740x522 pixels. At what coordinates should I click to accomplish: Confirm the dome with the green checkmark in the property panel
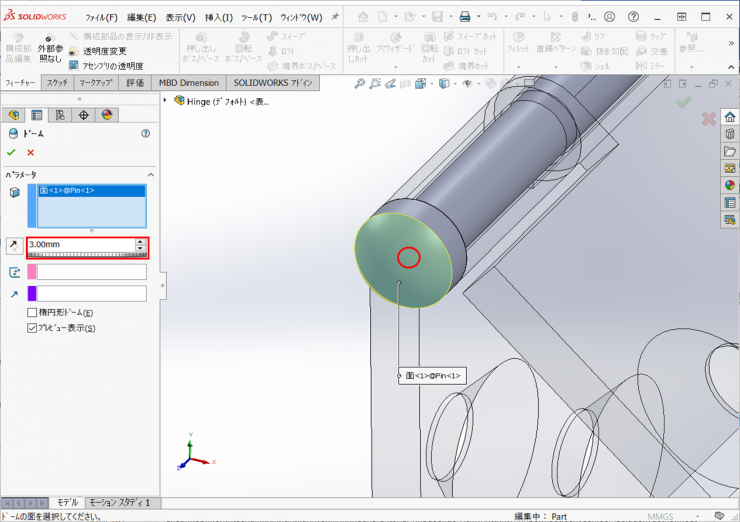click(11, 152)
